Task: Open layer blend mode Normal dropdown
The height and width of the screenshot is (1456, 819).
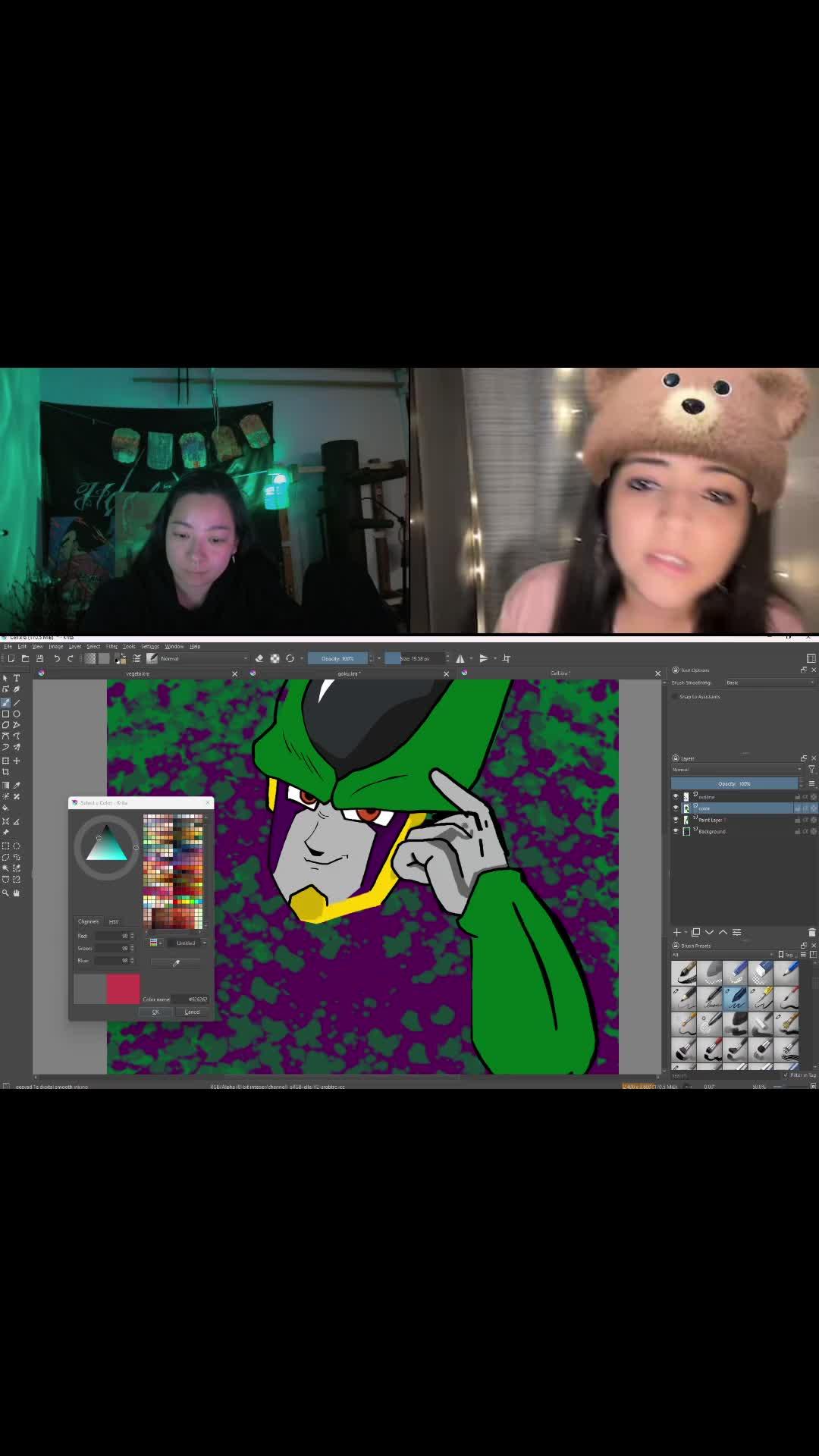Action: tap(736, 769)
